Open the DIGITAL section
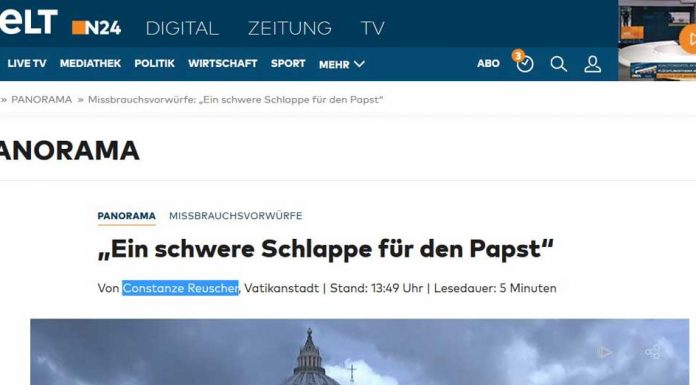 182,28
